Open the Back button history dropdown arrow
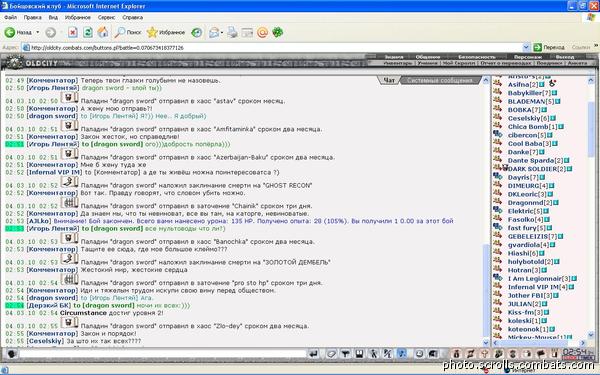The width and height of the screenshot is (600, 375). (38, 33)
